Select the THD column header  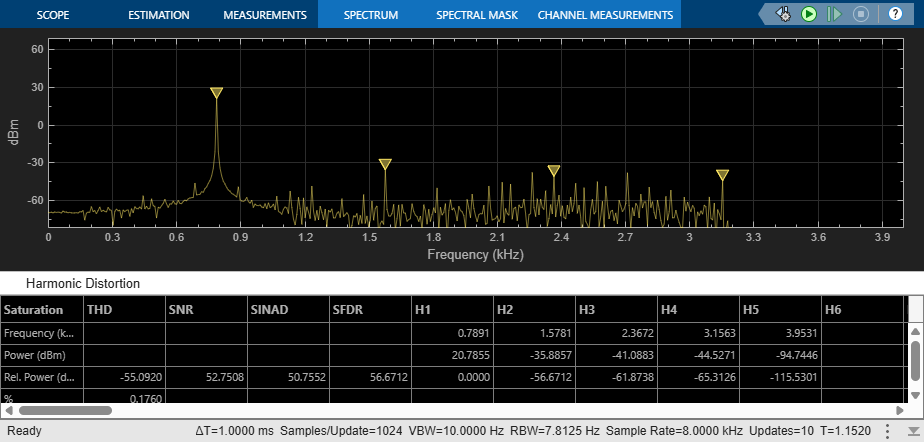coord(123,309)
